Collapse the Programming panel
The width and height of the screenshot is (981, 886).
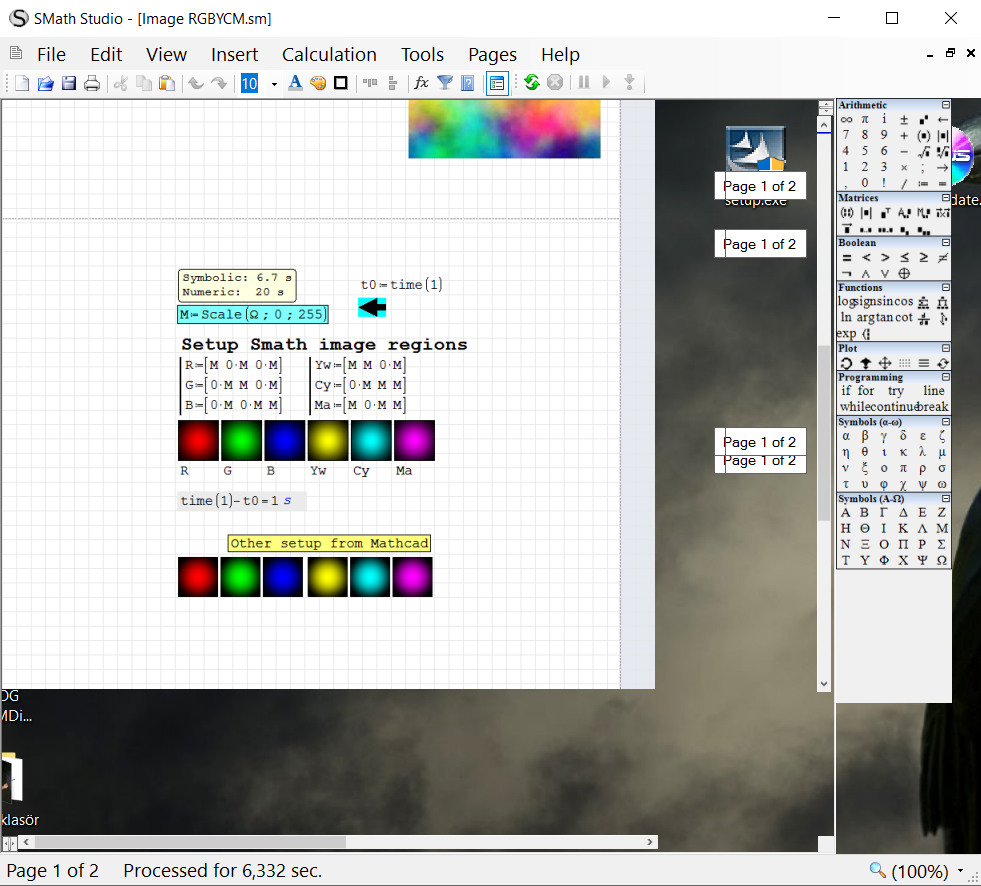click(945, 377)
